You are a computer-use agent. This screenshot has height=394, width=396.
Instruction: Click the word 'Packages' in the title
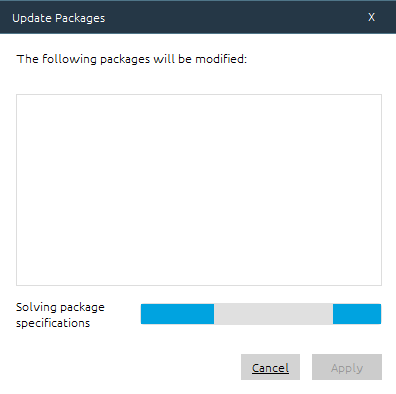click(80, 18)
